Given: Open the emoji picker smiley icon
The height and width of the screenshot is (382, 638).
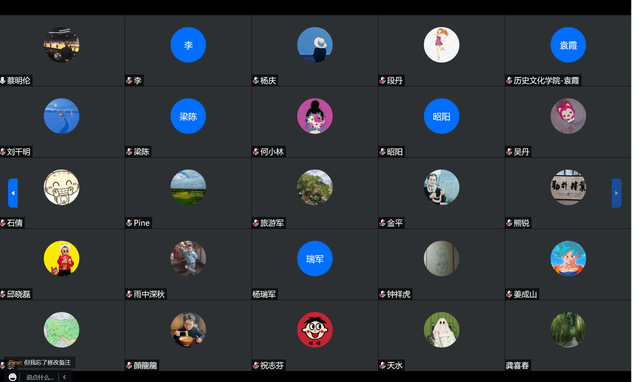Looking at the screenshot, I should pyautogui.click(x=13, y=377).
